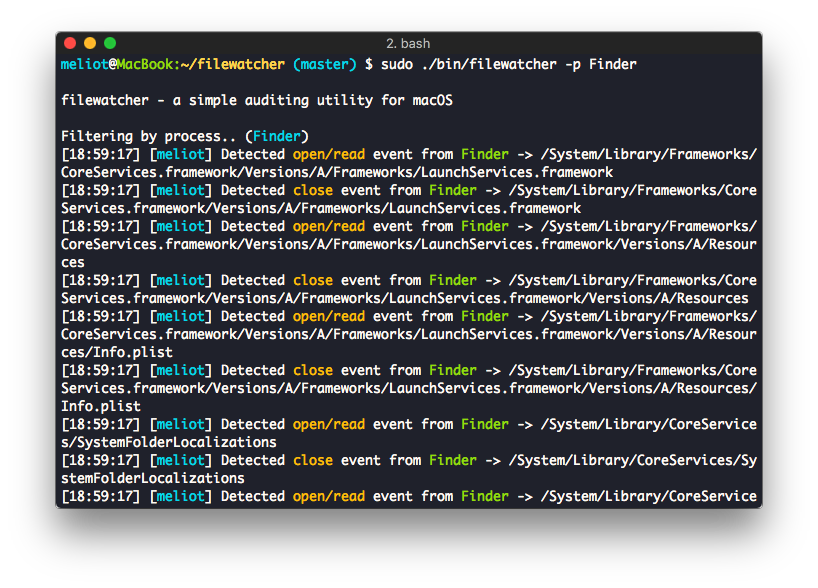
Task: Maximize the terminal with the green button
Action: 110,43
